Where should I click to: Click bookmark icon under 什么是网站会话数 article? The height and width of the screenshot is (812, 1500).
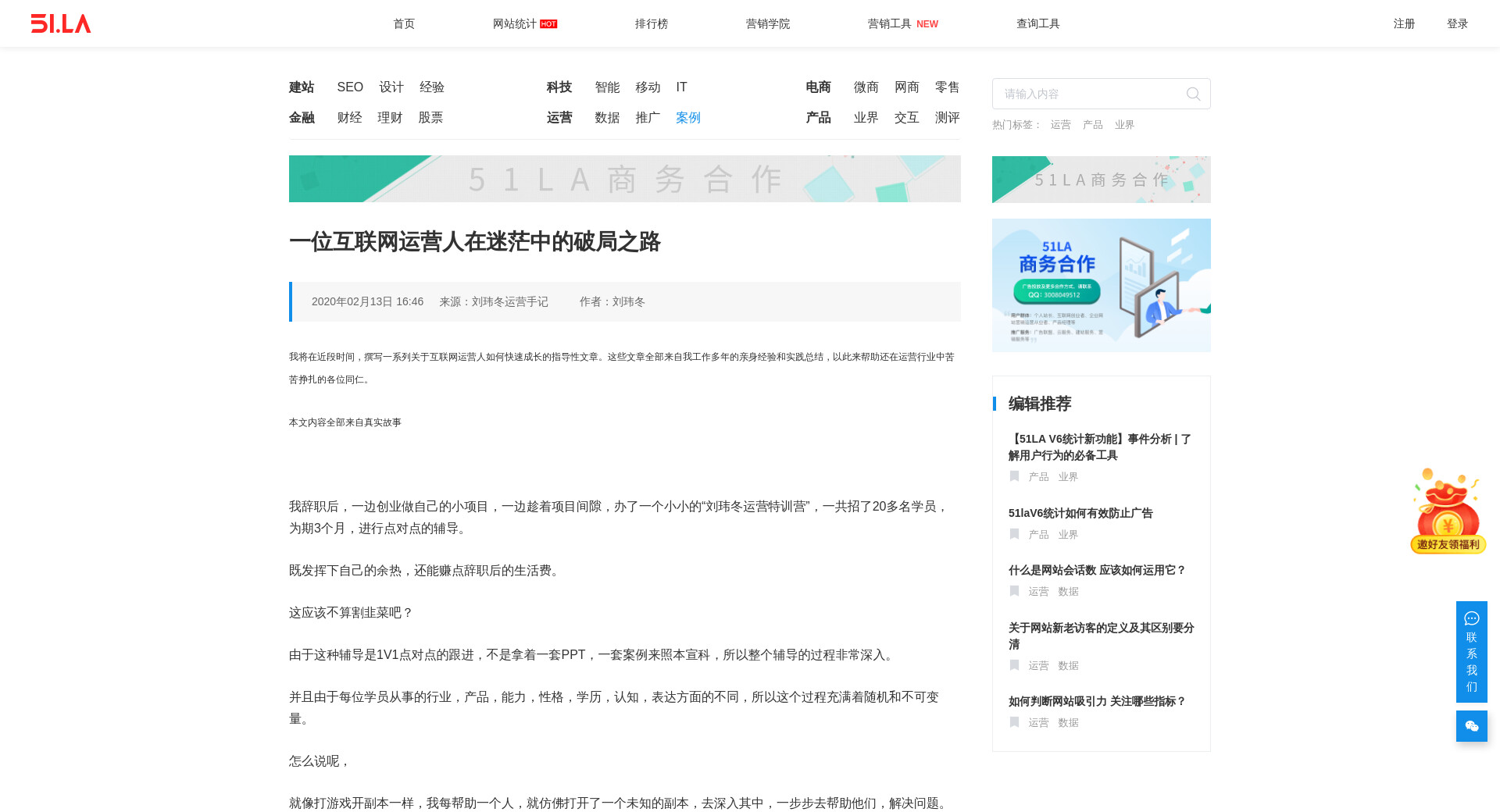(x=1014, y=591)
